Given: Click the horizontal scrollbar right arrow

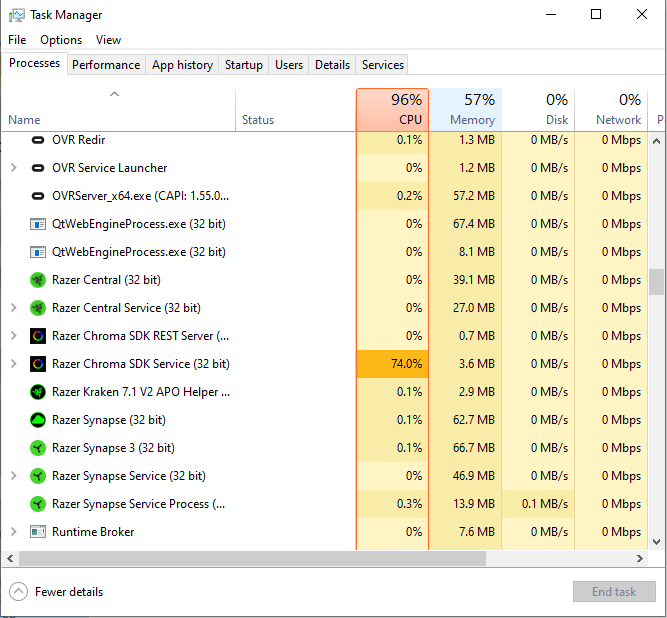Looking at the screenshot, I should pos(640,558).
